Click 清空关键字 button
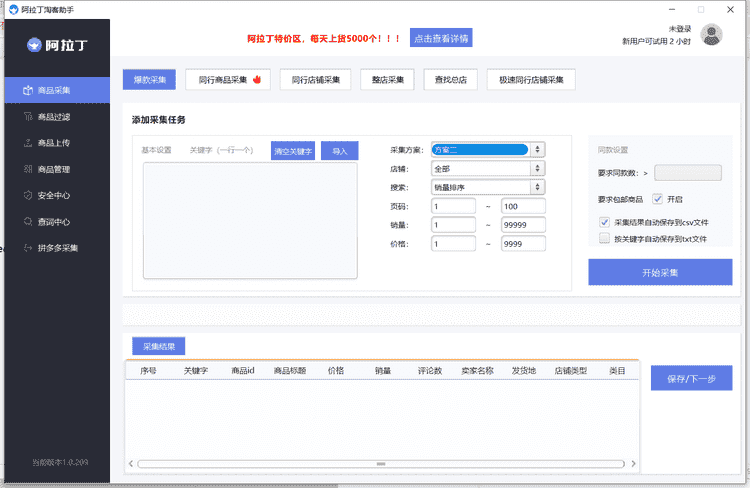This screenshot has width=750, height=488. click(293, 151)
